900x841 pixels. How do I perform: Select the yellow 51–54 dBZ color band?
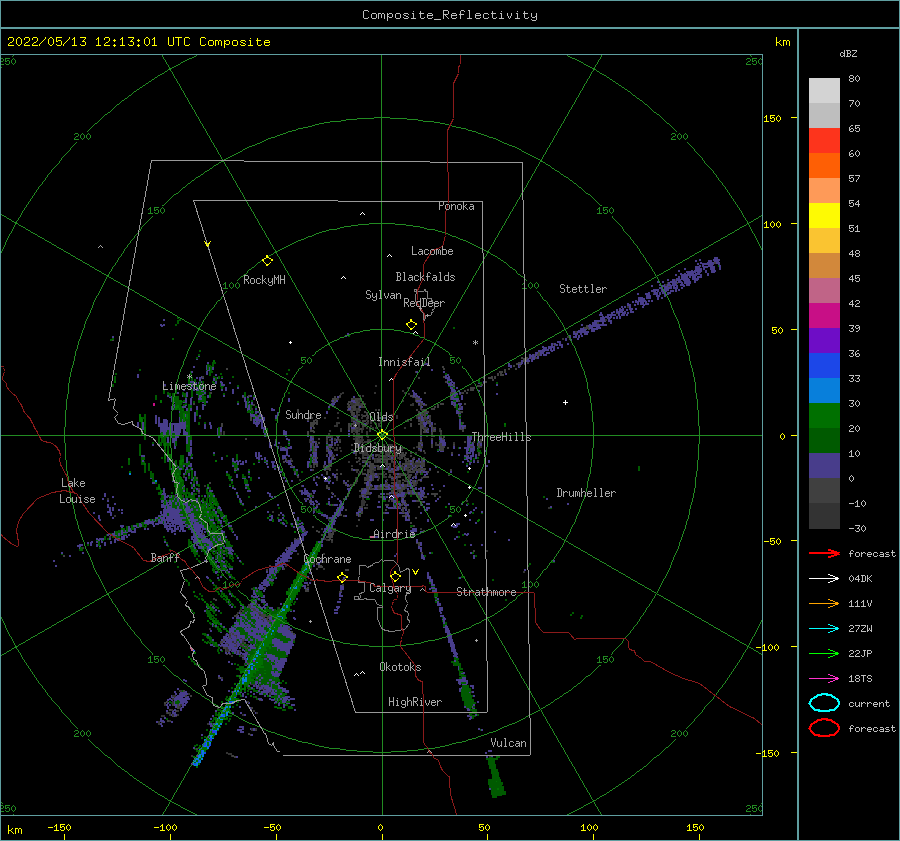[824, 216]
